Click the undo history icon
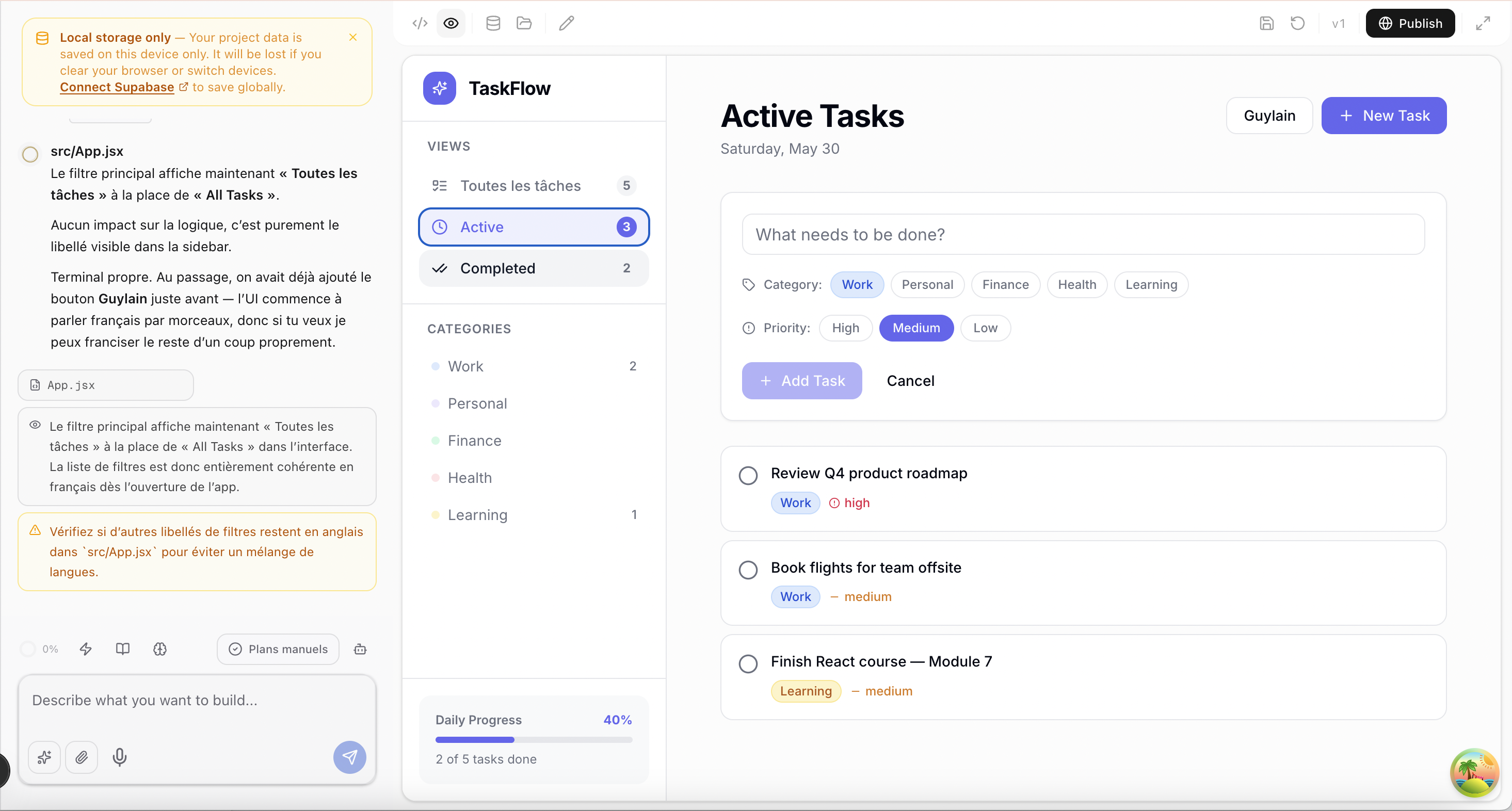 click(1298, 23)
